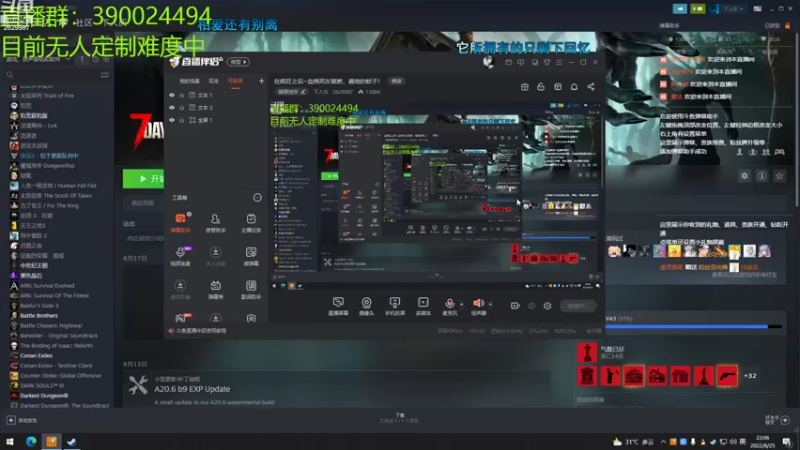800x450 pixels.
Task: Open the microphone volume arrow dropdown
Action: (x=462, y=305)
